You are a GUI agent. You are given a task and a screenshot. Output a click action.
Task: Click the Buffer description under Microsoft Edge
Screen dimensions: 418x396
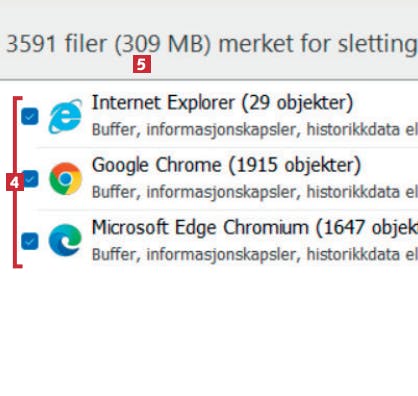pos(255,255)
